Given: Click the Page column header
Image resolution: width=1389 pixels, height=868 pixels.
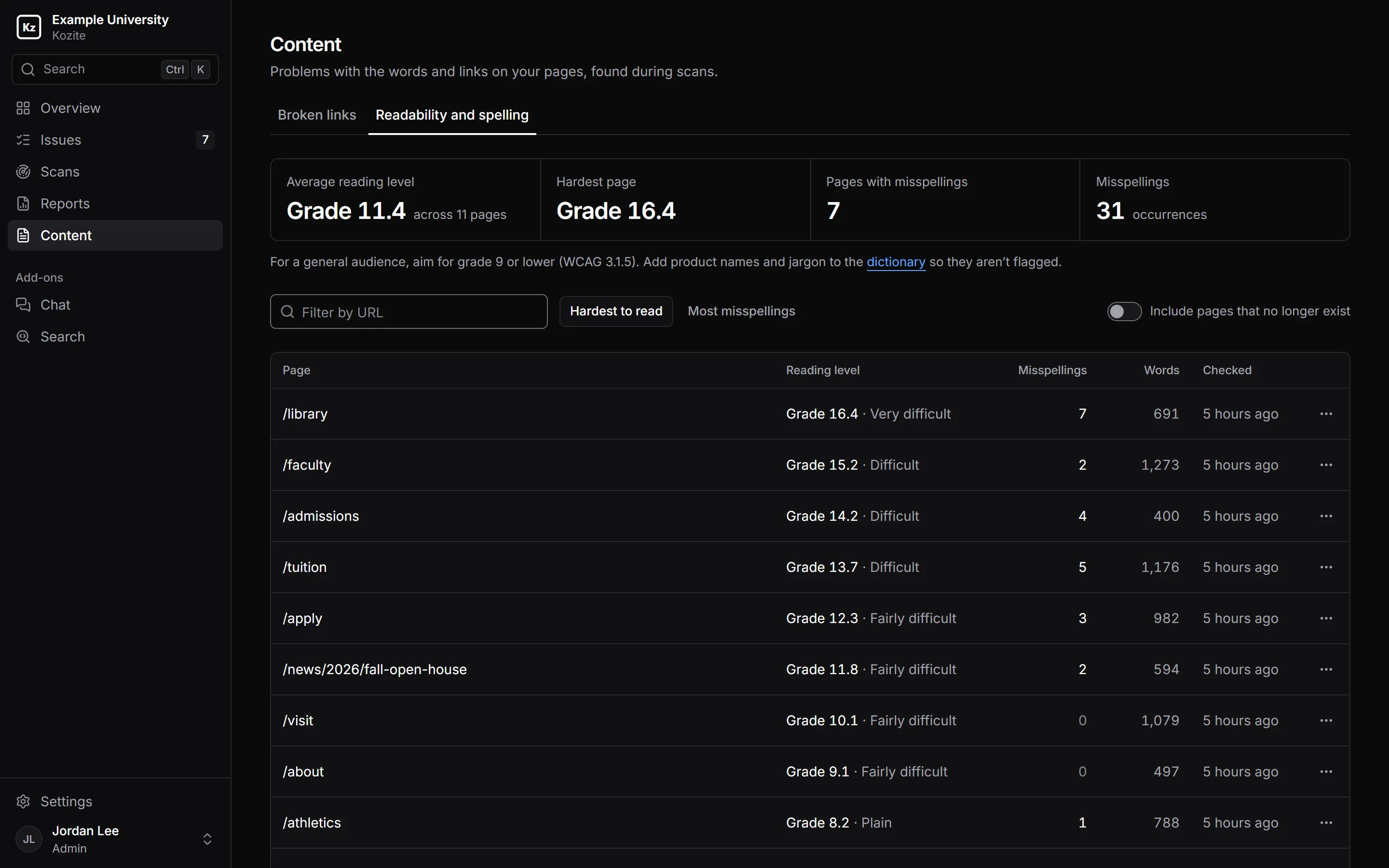Looking at the screenshot, I should pos(296,370).
